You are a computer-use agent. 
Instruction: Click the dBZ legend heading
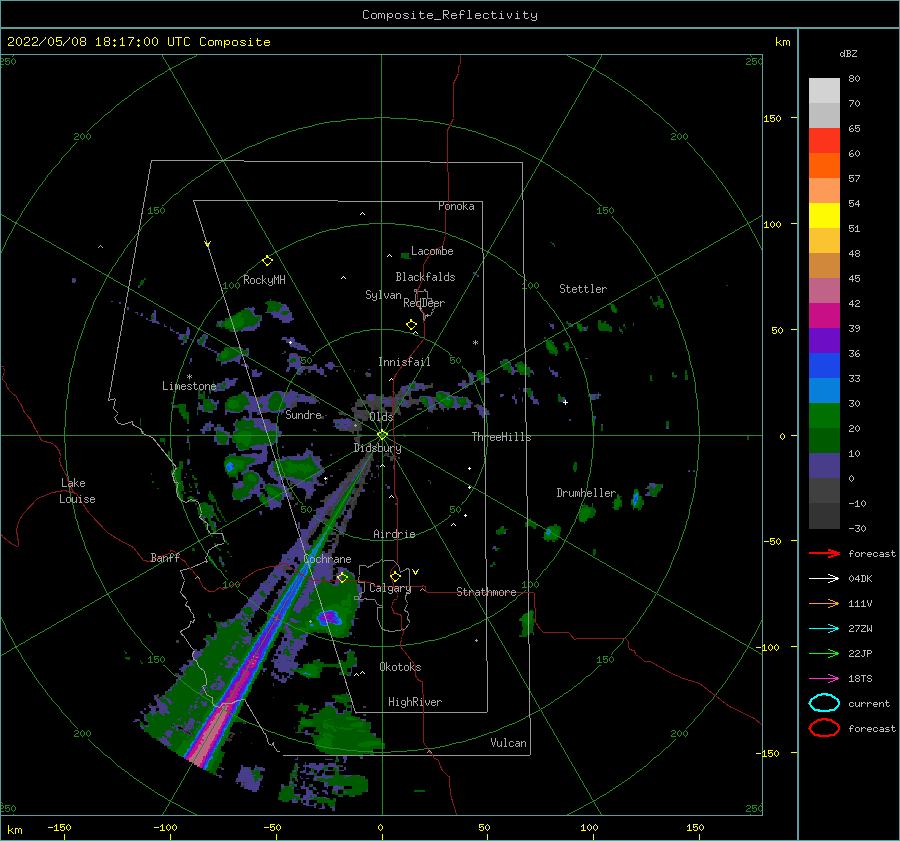pyautogui.click(x=848, y=53)
